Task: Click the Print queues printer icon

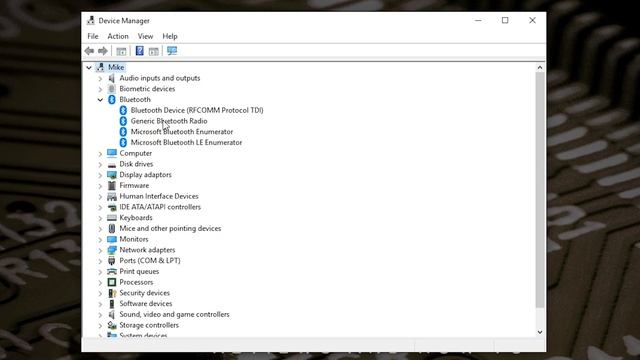Action: (112, 271)
